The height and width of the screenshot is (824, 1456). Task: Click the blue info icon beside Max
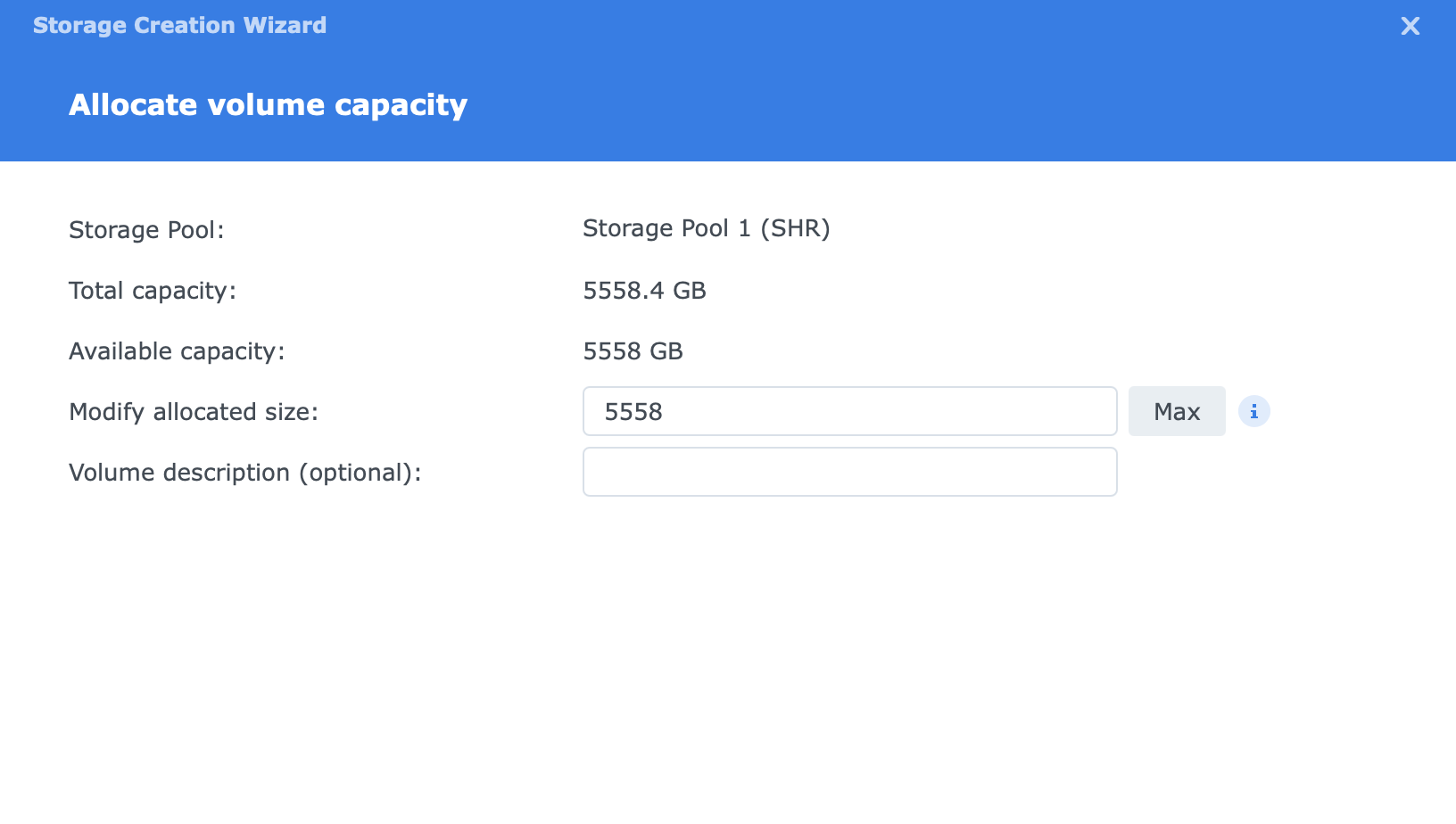(x=1253, y=411)
